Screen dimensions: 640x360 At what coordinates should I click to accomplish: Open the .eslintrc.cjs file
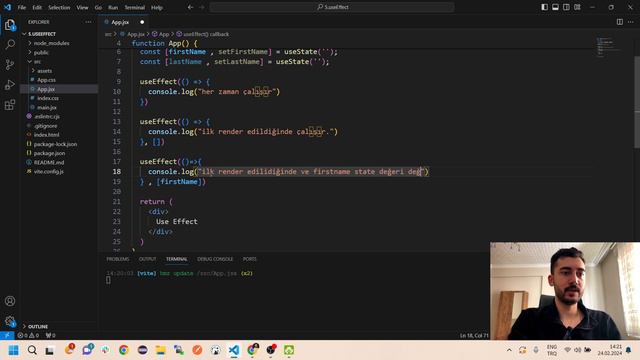pos(59,117)
